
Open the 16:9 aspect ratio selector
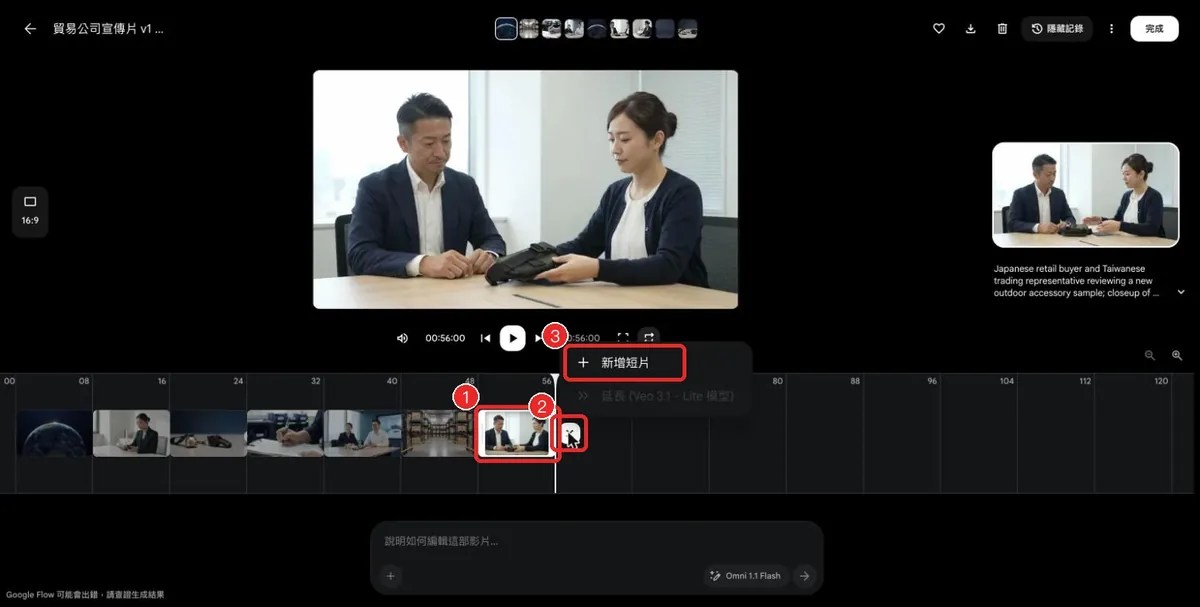click(x=30, y=210)
